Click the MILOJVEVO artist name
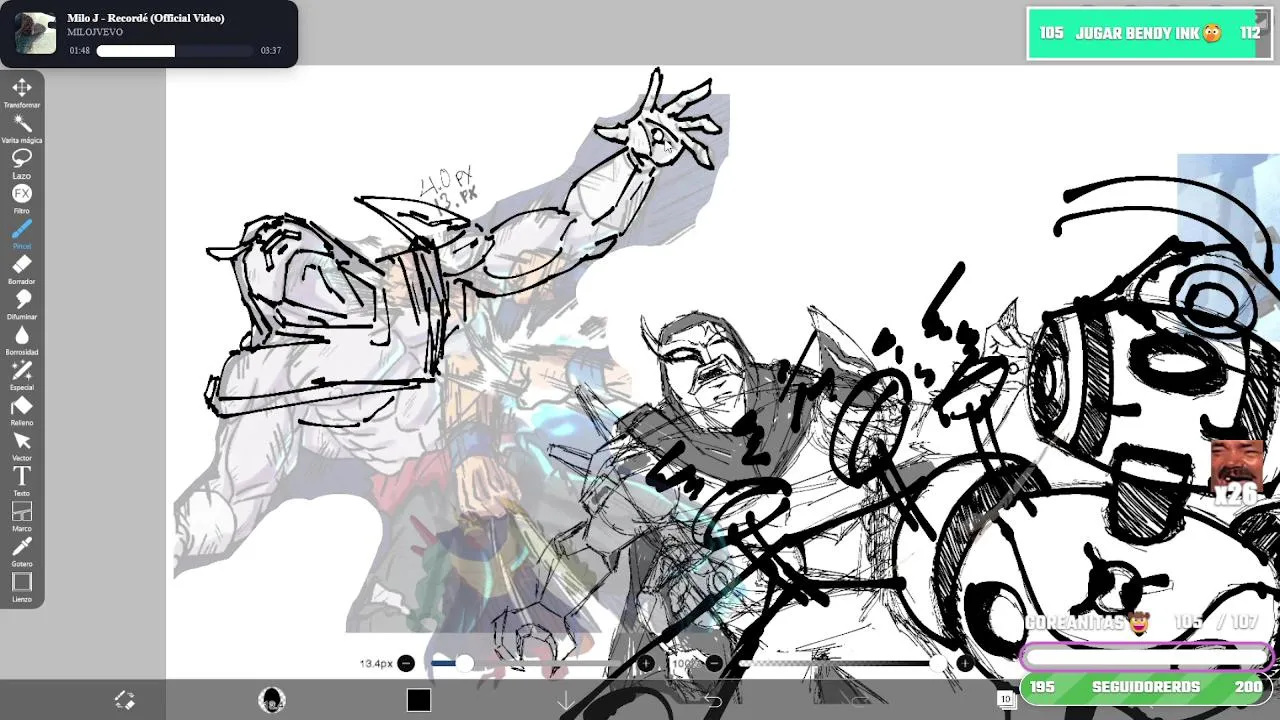Image resolution: width=1280 pixels, height=720 pixels. pos(95,32)
